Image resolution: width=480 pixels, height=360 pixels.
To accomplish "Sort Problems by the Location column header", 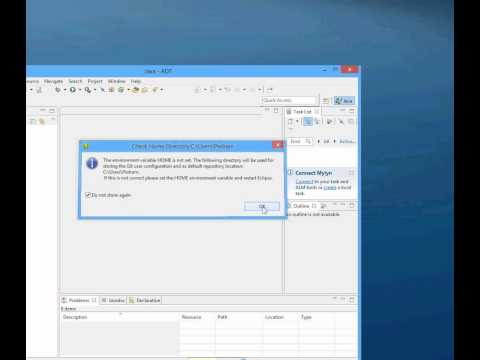I will point(281,317).
